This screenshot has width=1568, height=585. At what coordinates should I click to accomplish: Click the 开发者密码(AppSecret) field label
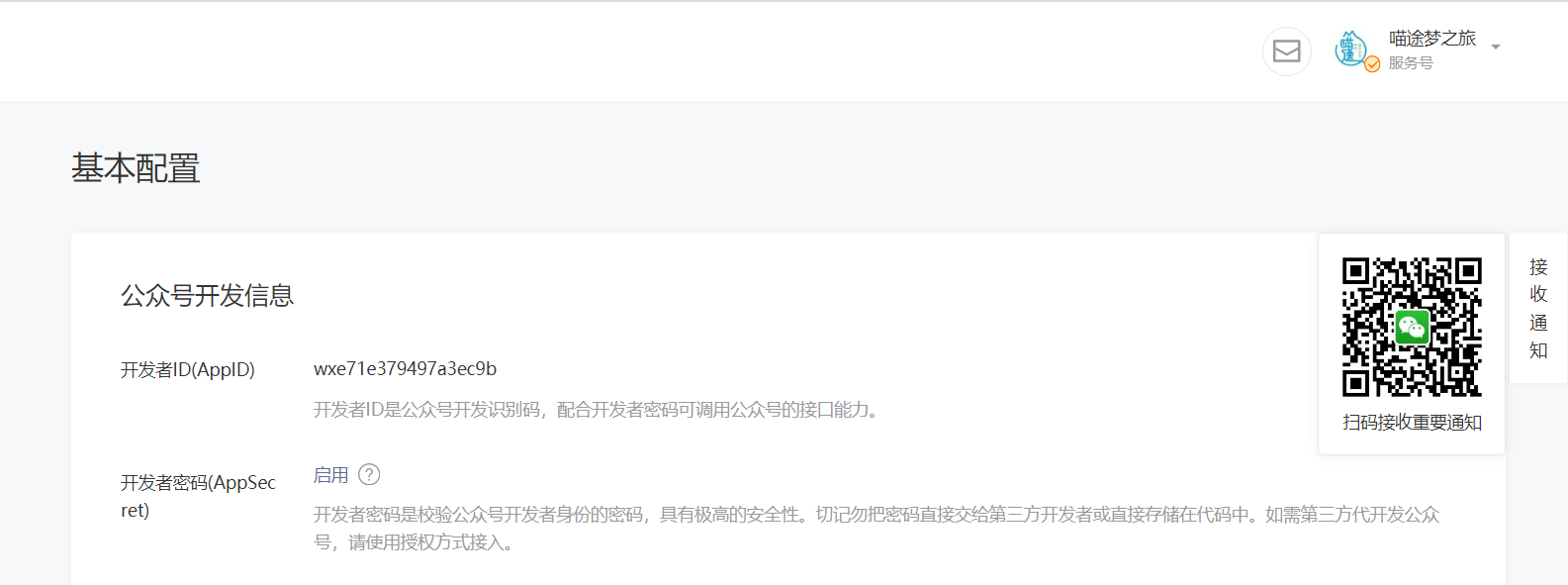point(198,496)
